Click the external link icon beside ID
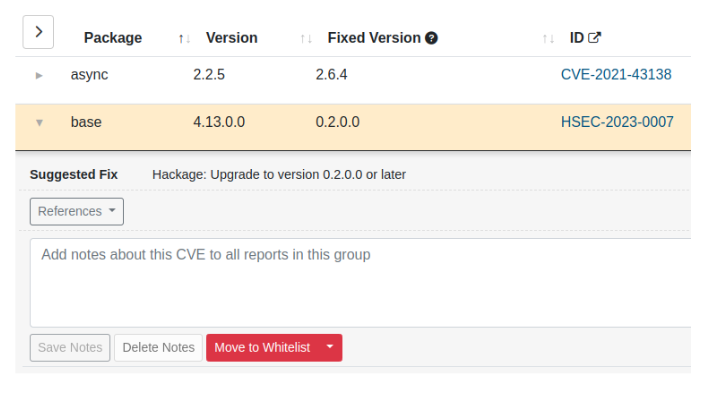Viewport: 704px width, 393px height. (x=594, y=38)
